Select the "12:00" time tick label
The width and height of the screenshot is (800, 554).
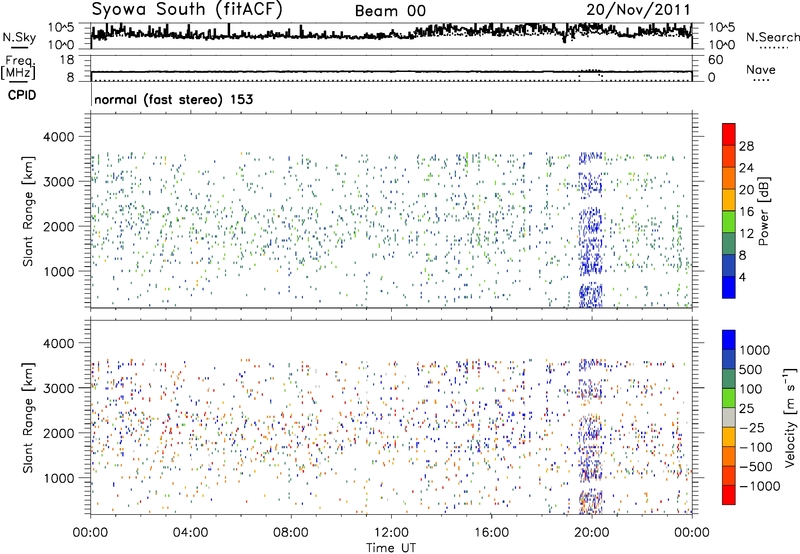click(391, 533)
